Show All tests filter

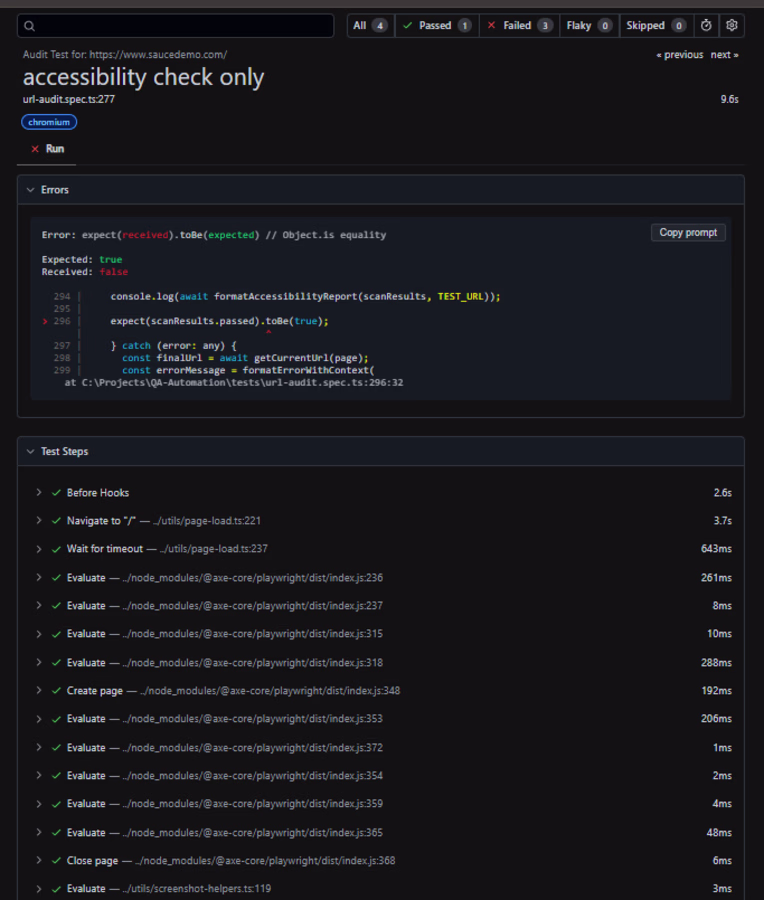[371, 26]
